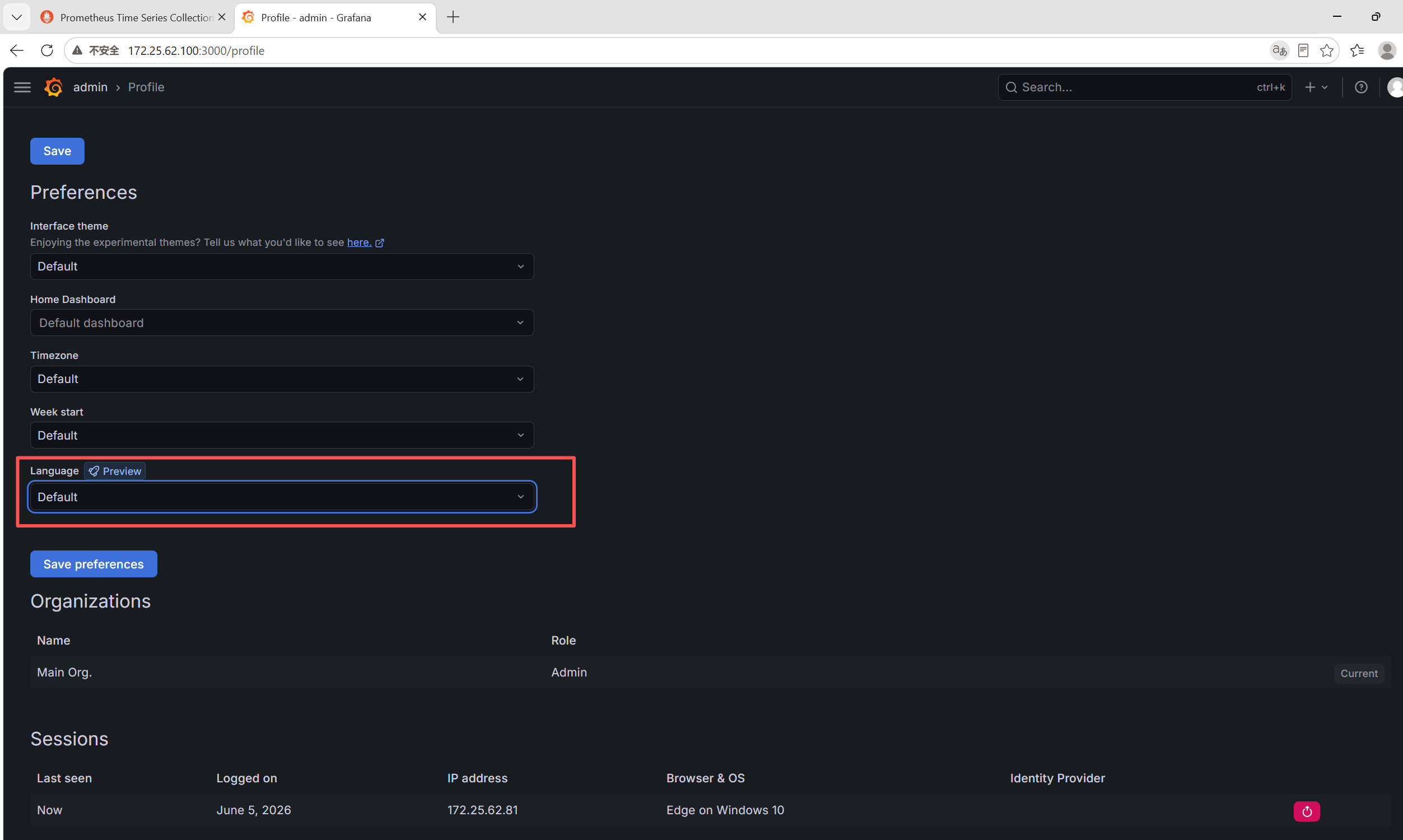The image size is (1403, 840).
Task: Close the Profile - admin - Grafana tab
Action: point(422,17)
